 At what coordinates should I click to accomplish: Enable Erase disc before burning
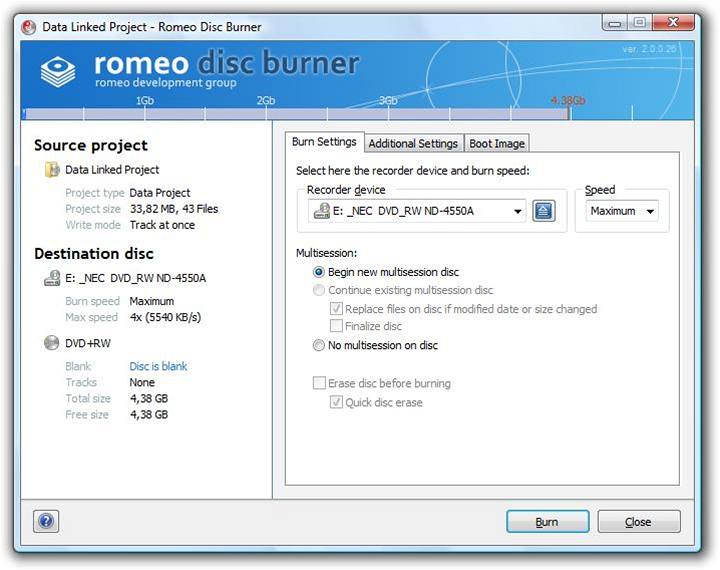[x=319, y=383]
